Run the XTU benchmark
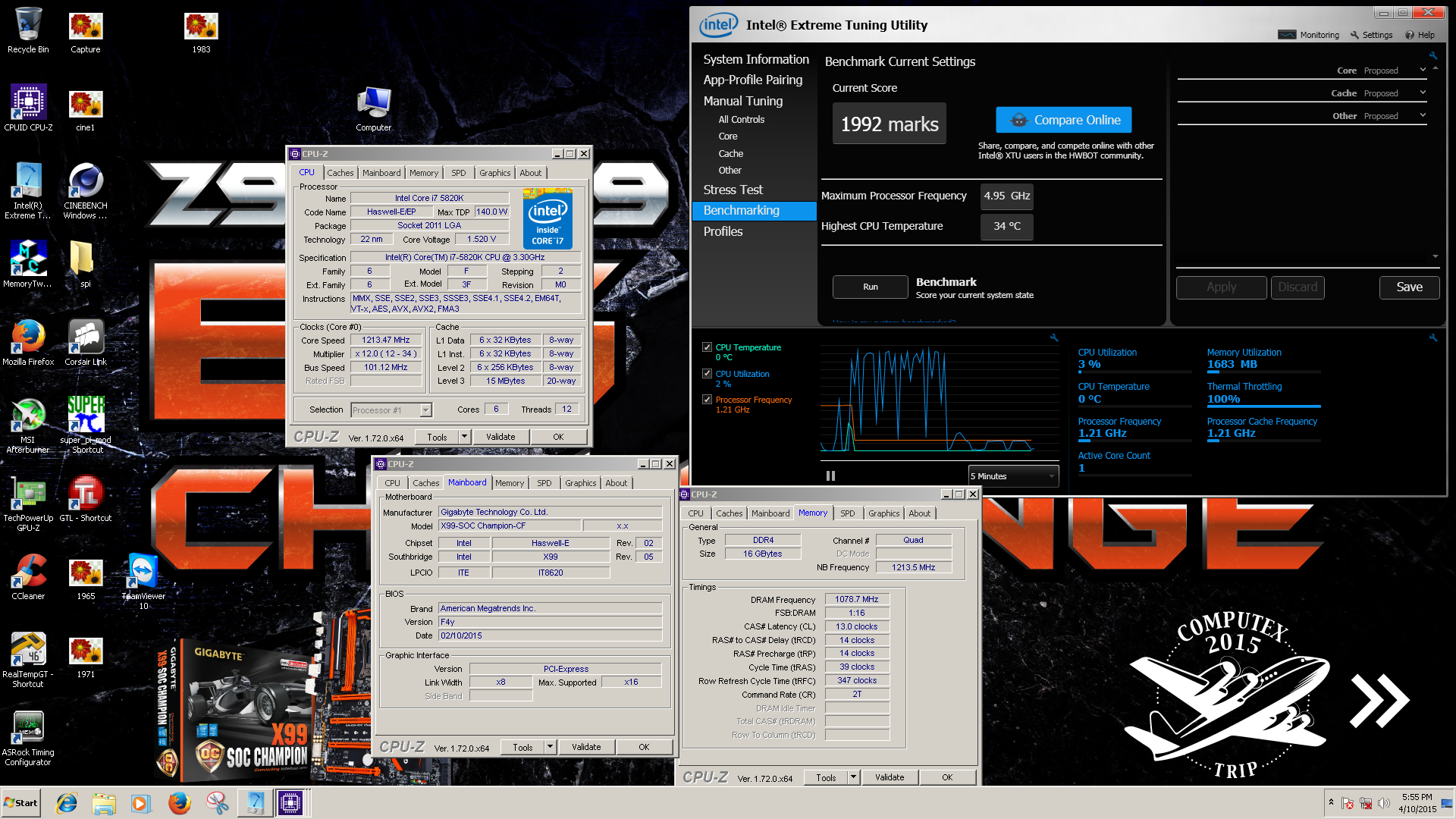 [x=871, y=287]
